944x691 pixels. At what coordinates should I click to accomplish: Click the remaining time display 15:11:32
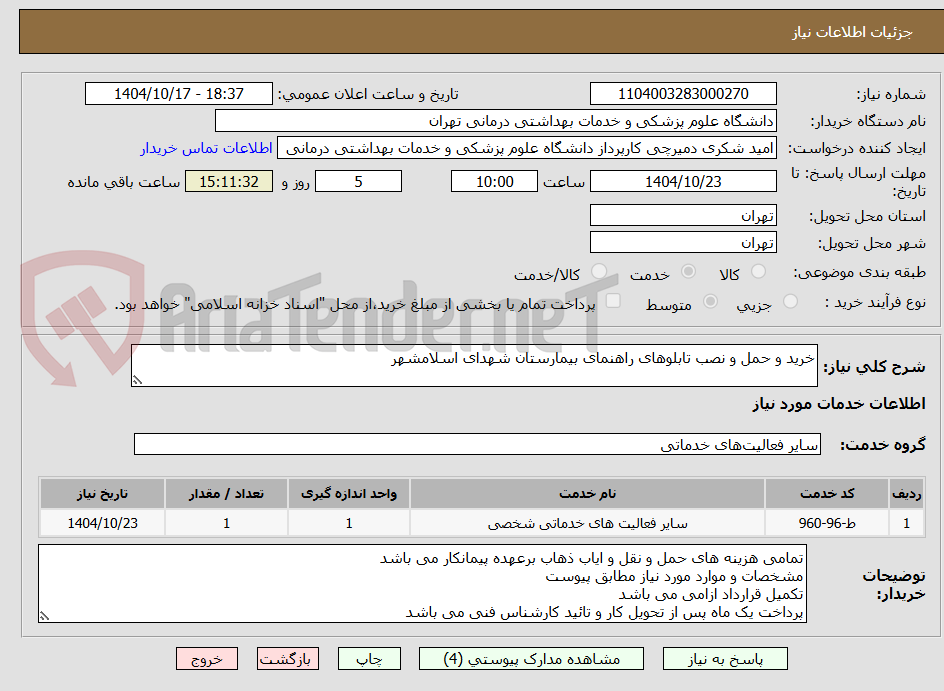tap(228, 182)
